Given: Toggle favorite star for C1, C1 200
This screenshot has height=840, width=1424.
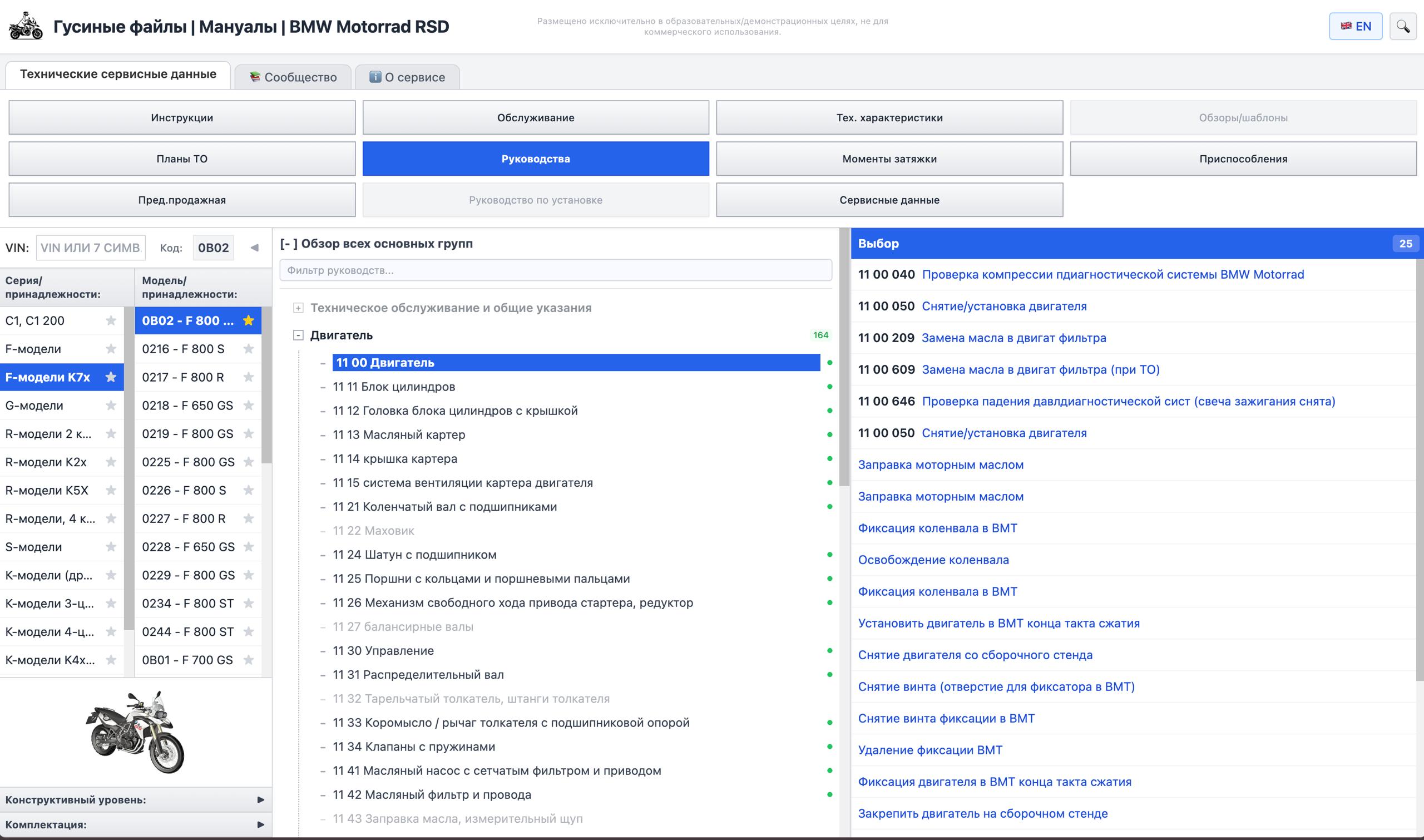Looking at the screenshot, I should (x=111, y=320).
